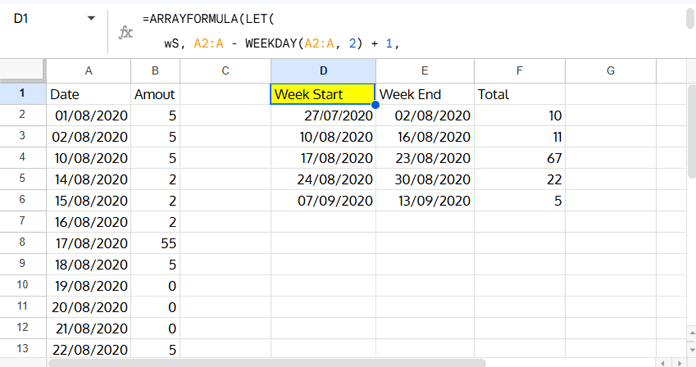Click week end 30/08/2020
This screenshot has height=367, width=696.
click(x=425, y=179)
